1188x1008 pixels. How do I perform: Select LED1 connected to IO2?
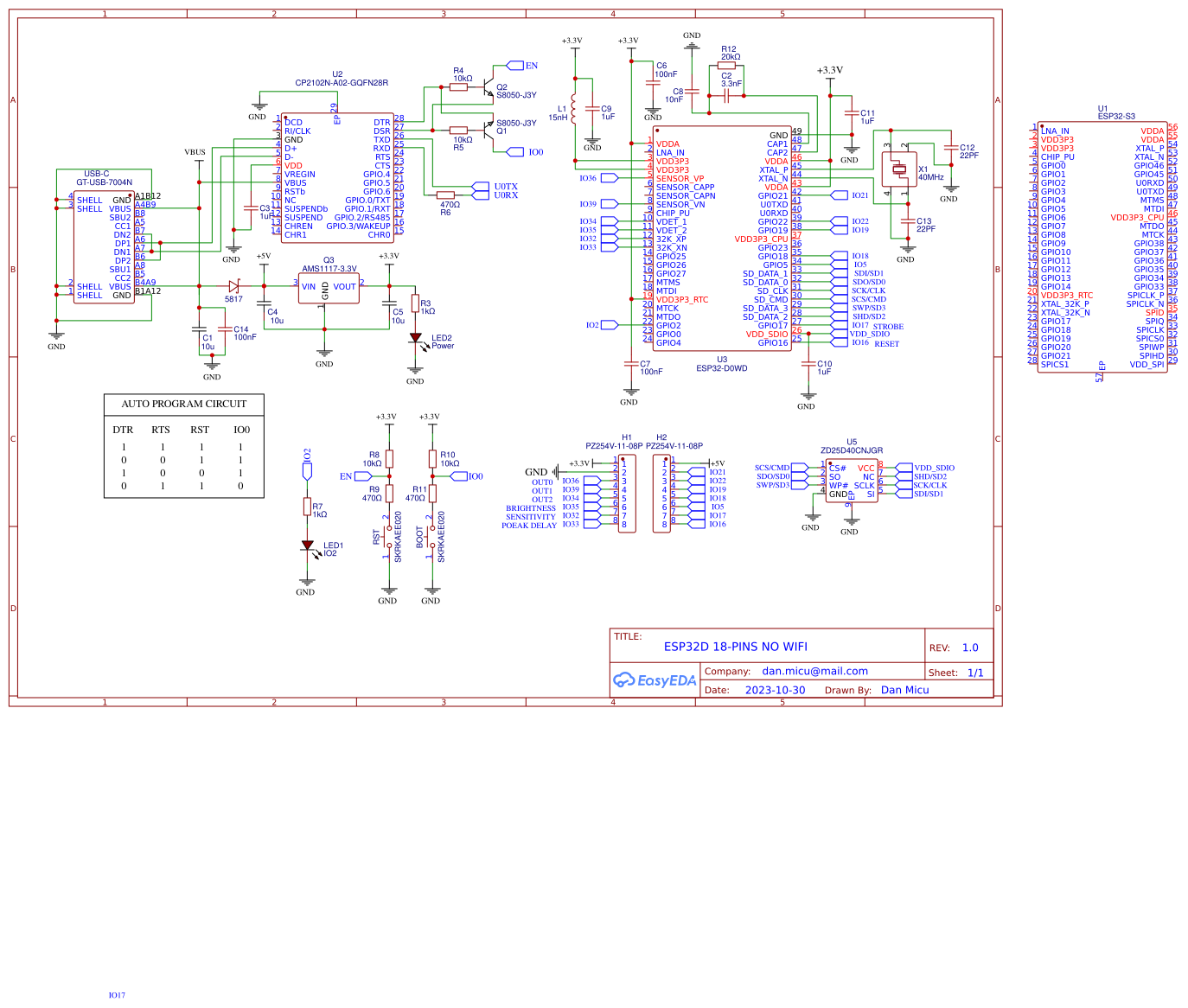pyautogui.click(x=307, y=546)
